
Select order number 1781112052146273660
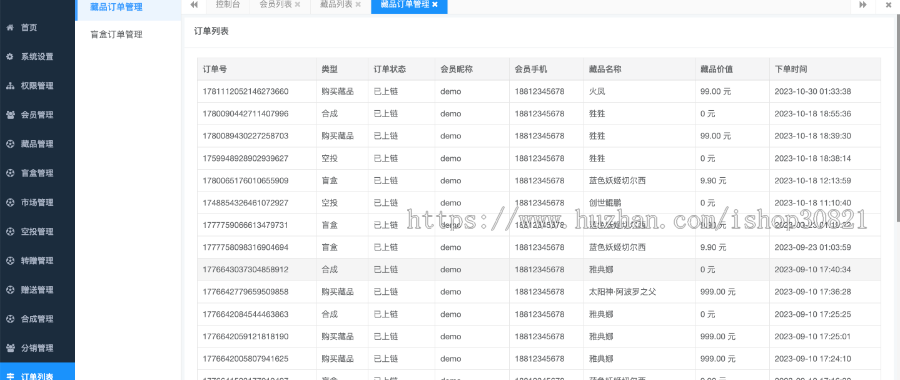[246, 91]
